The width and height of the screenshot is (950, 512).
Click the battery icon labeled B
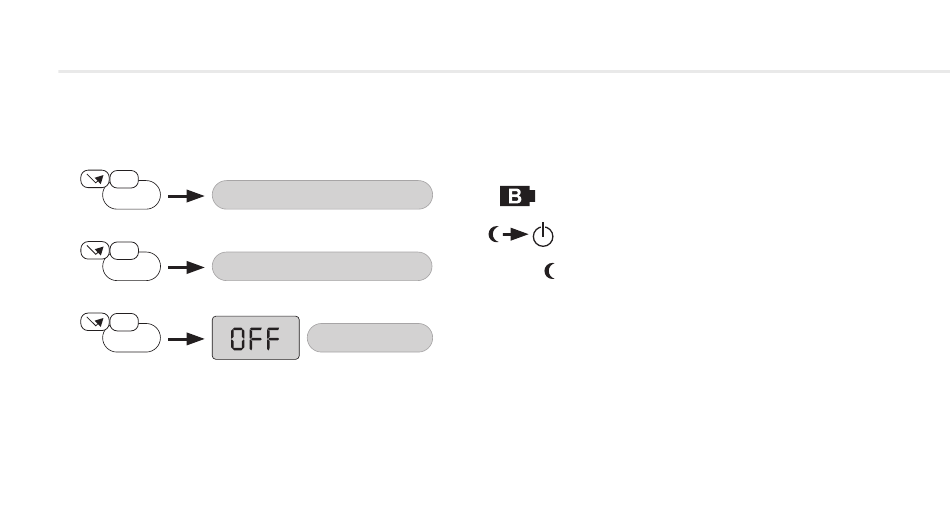click(x=517, y=196)
